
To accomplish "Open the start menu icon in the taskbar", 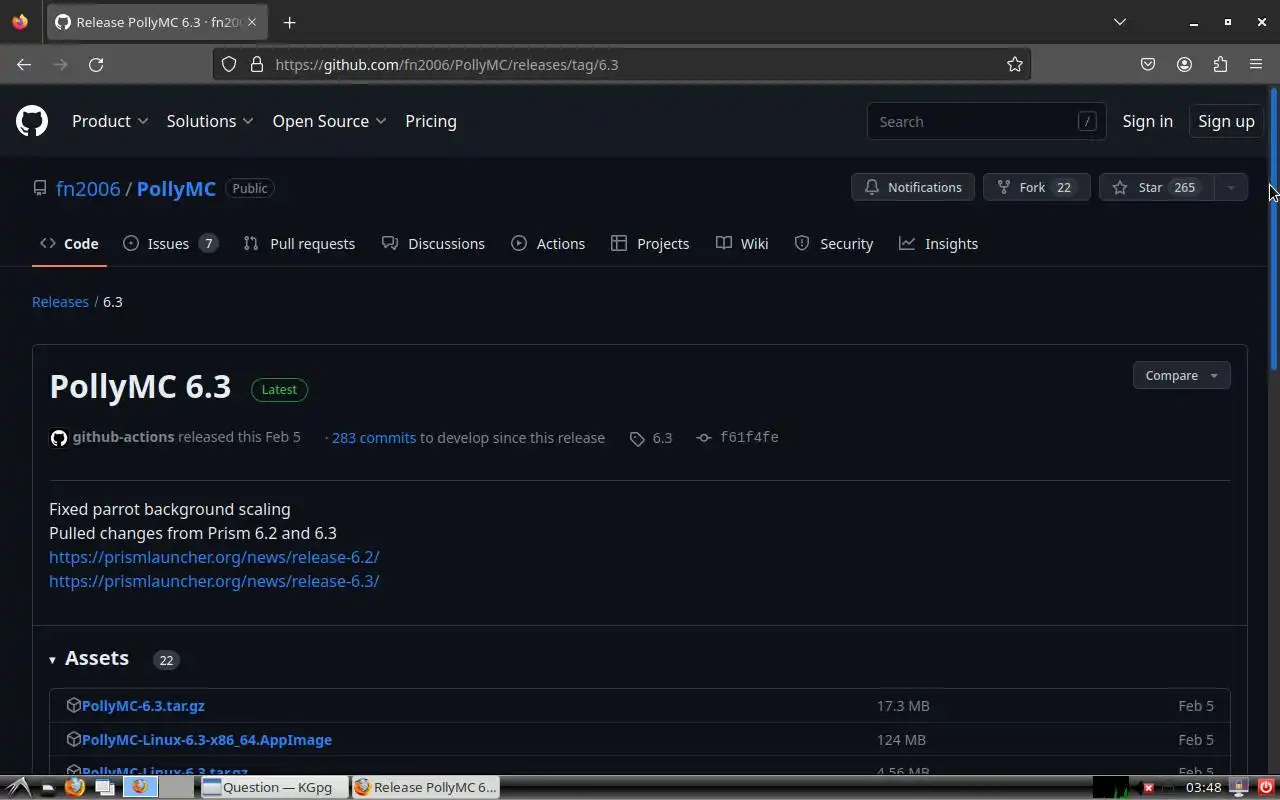I will tap(18, 787).
